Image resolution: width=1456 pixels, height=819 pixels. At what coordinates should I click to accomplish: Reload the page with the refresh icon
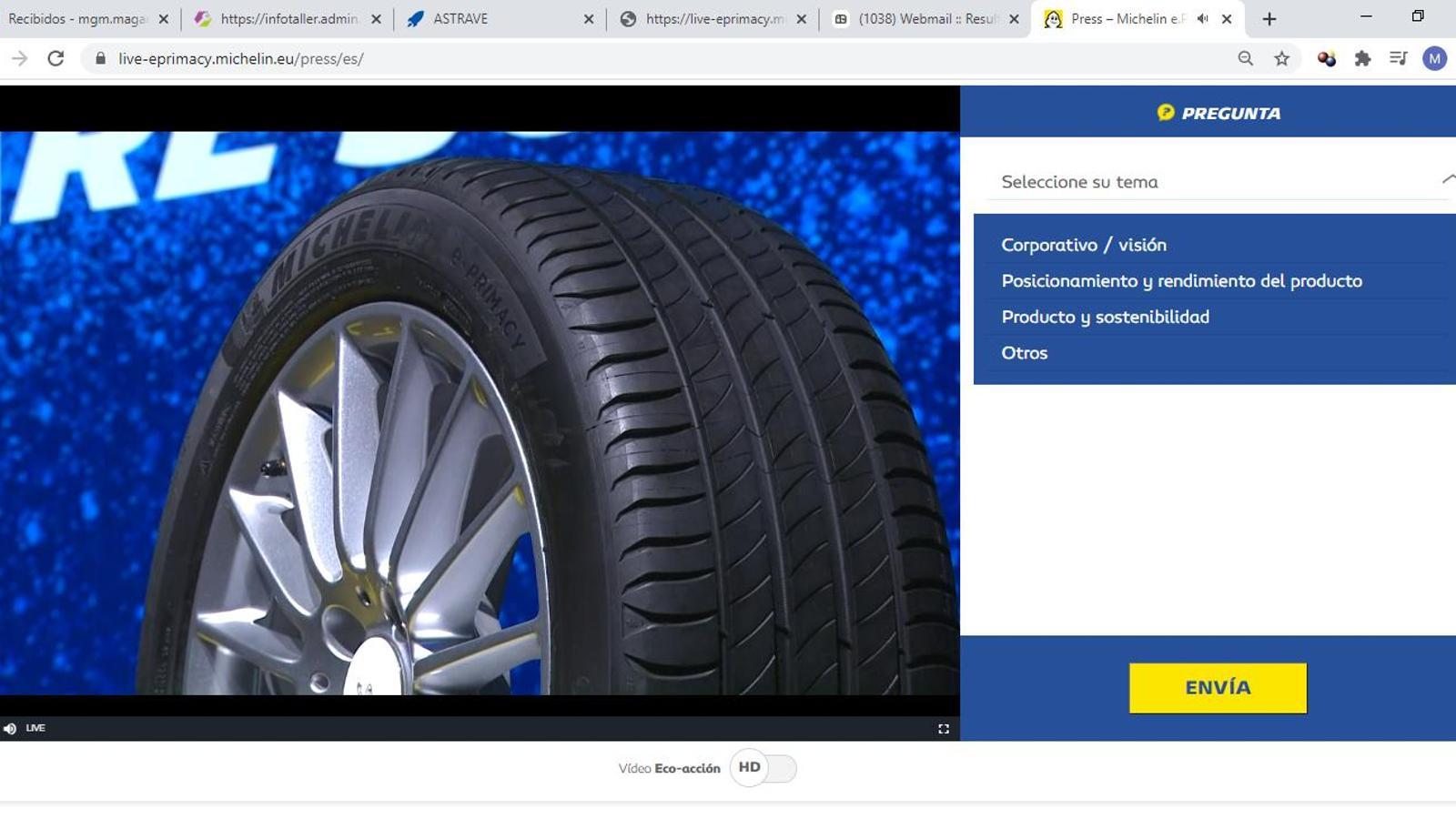56,58
